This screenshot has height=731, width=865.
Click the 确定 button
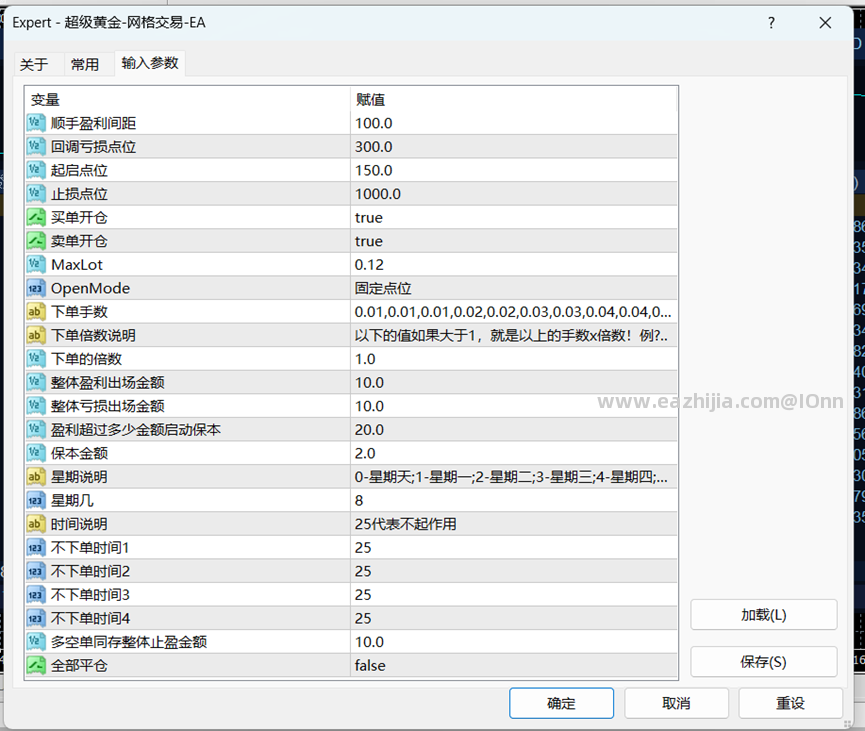(561, 703)
